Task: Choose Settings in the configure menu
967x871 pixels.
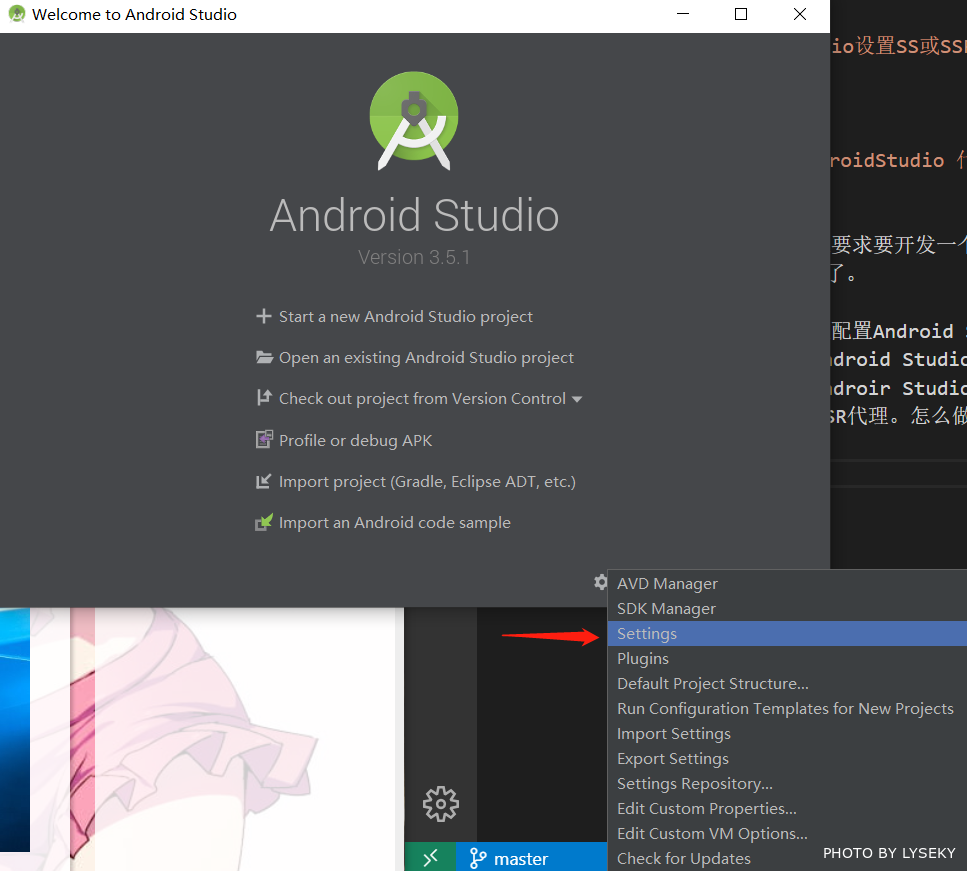Action: click(x=787, y=634)
